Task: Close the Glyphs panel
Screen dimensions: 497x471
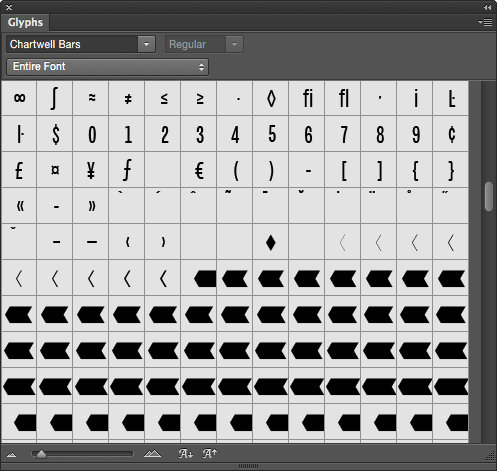Action: coord(9,7)
